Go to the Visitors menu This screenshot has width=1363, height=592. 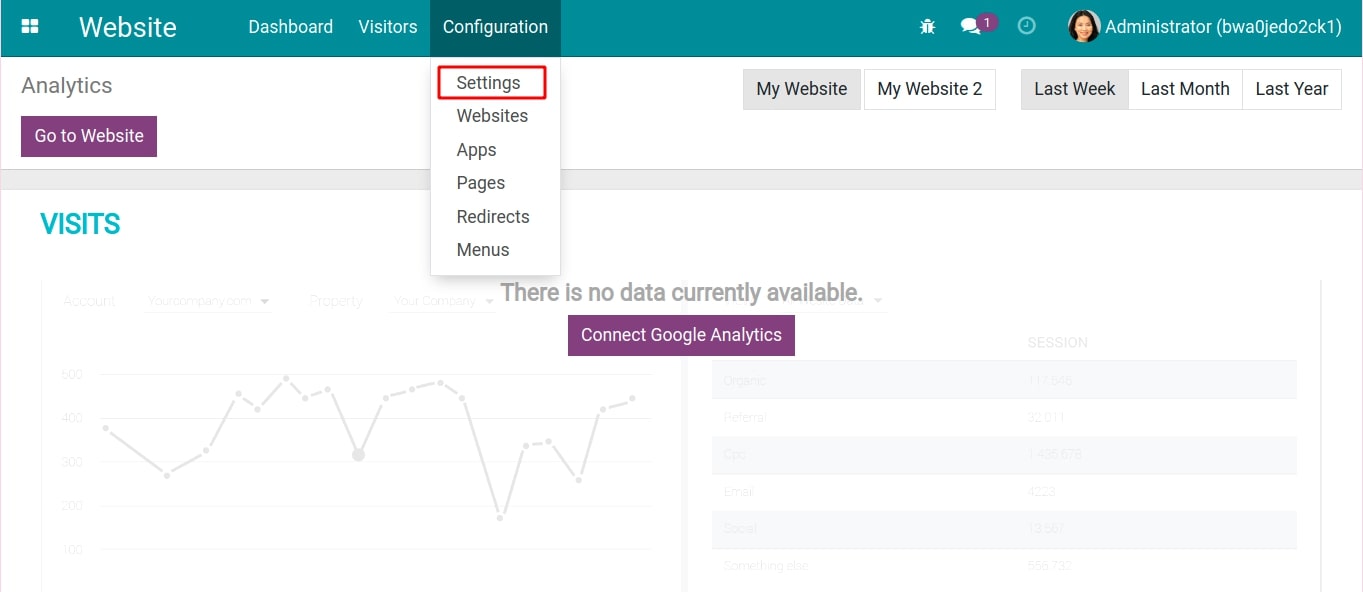pyautogui.click(x=388, y=27)
